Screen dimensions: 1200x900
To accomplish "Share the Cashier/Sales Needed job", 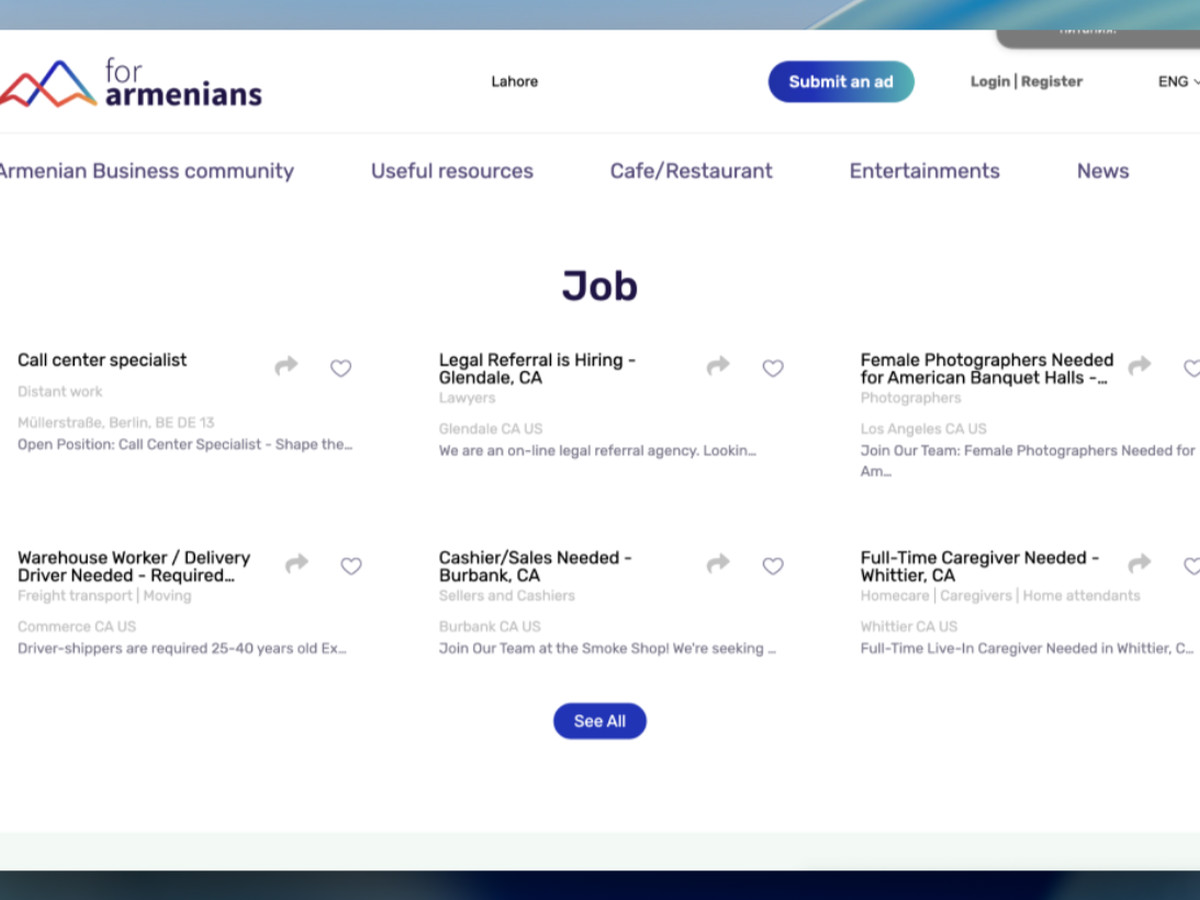I will (718, 564).
